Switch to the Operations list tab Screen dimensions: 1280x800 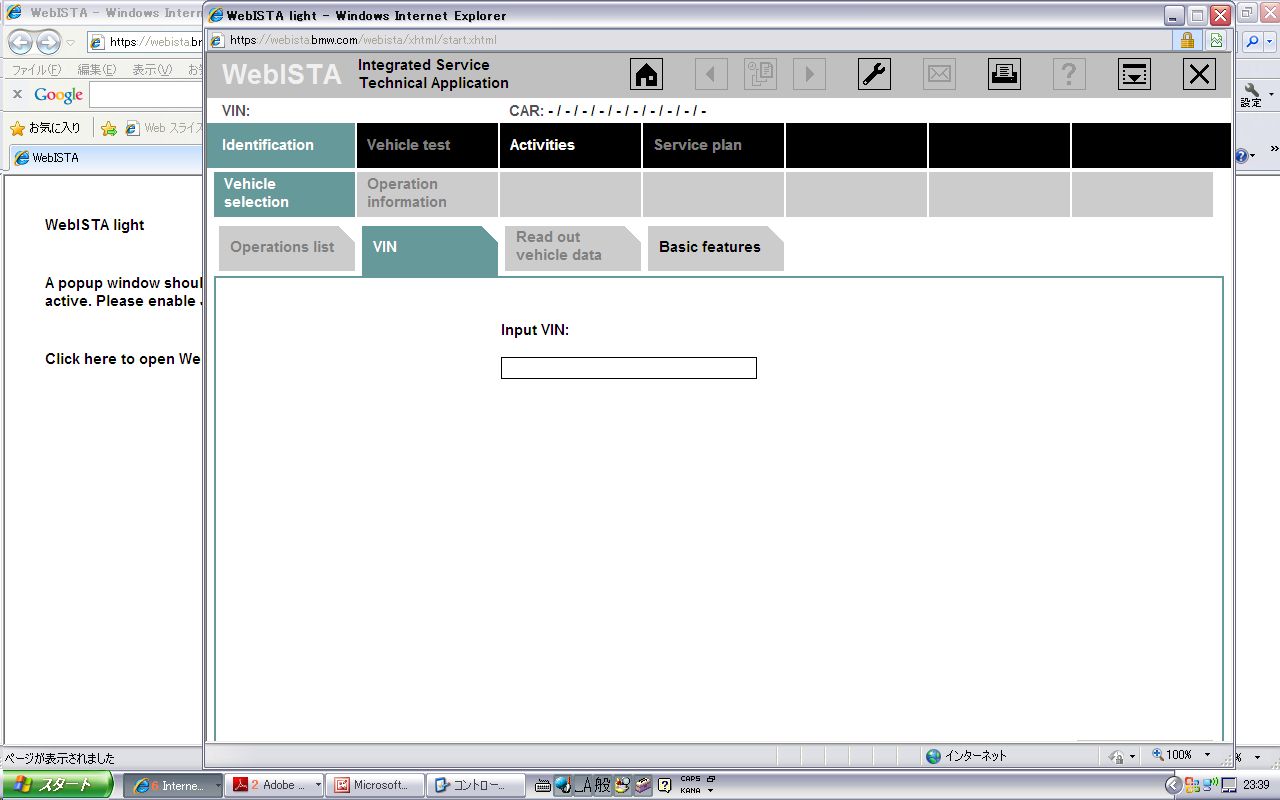pyautogui.click(x=286, y=248)
